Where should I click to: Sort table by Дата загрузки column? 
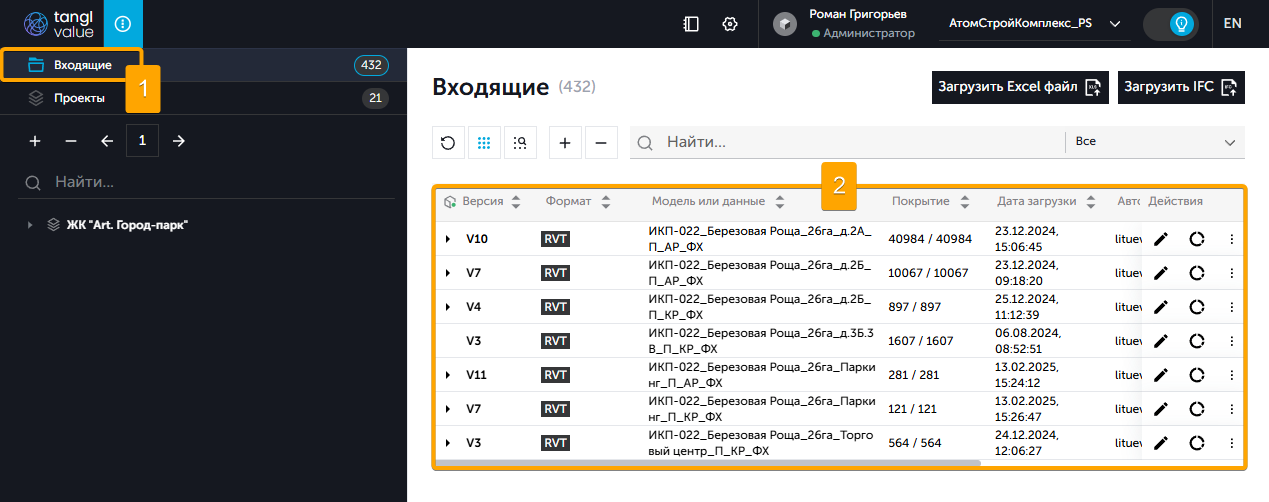pyautogui.click(x=1090, y=202)
